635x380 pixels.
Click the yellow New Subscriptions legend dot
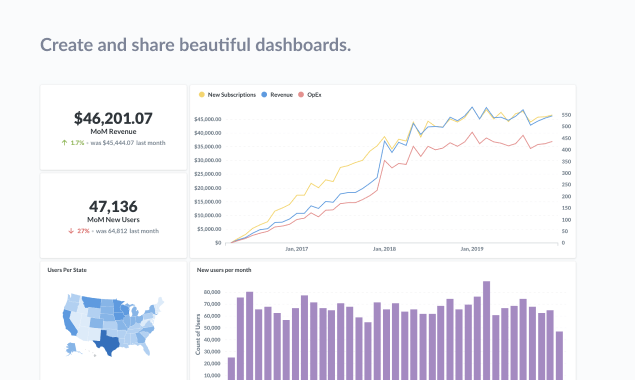click(x=202, y=94)
